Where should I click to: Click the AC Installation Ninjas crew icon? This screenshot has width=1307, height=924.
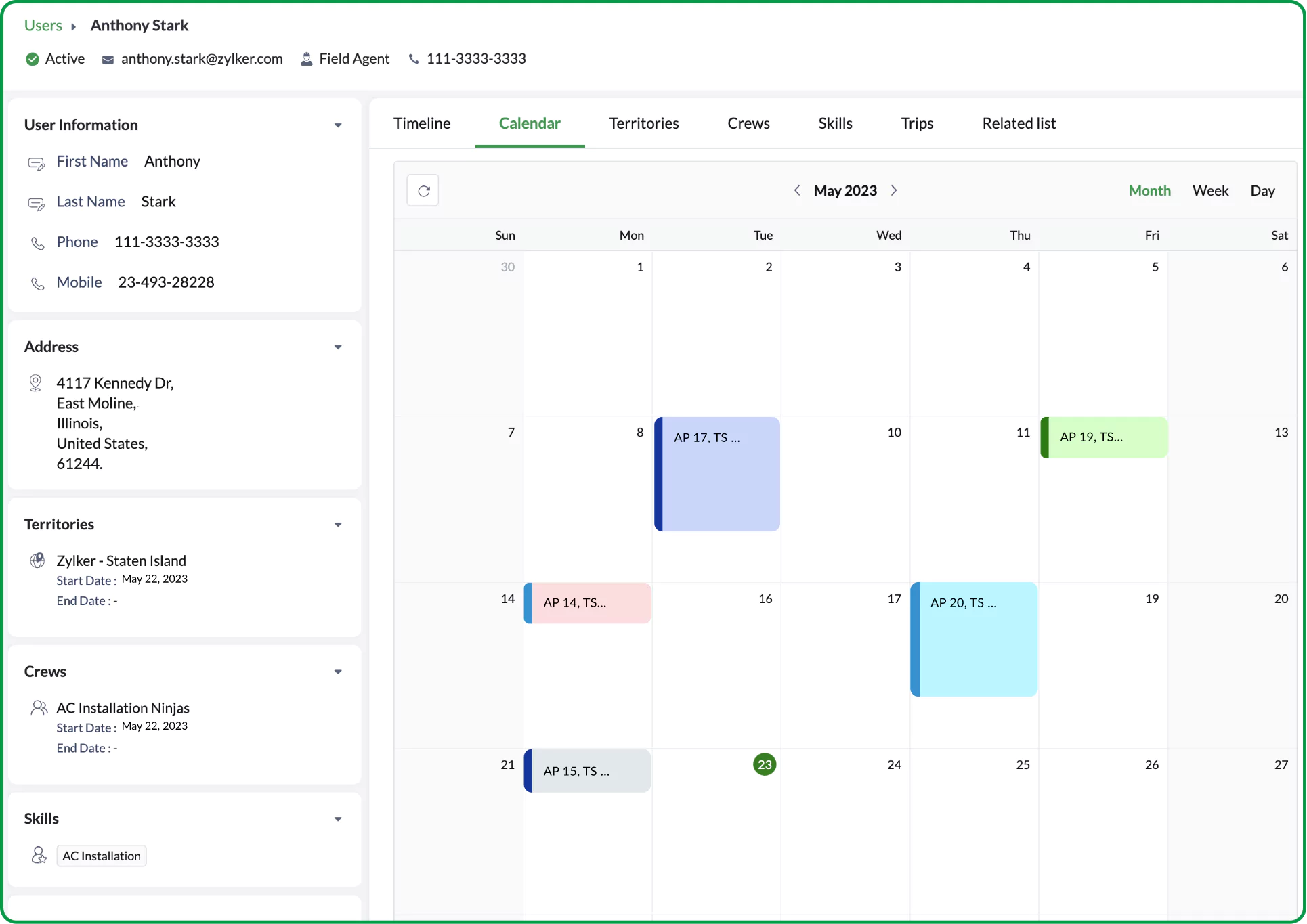39,708
